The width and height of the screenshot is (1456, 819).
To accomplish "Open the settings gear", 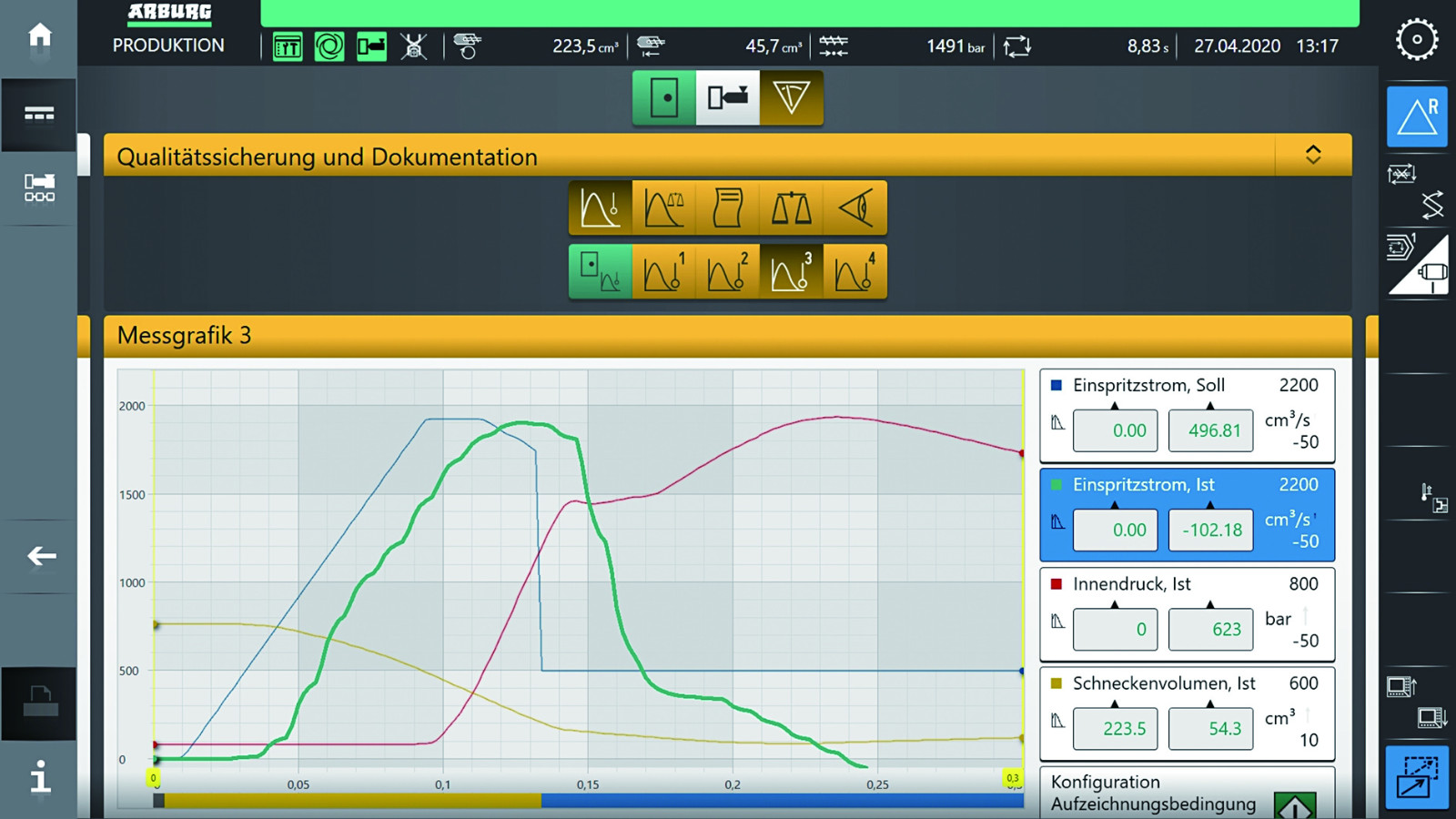I will [1417, 39].
